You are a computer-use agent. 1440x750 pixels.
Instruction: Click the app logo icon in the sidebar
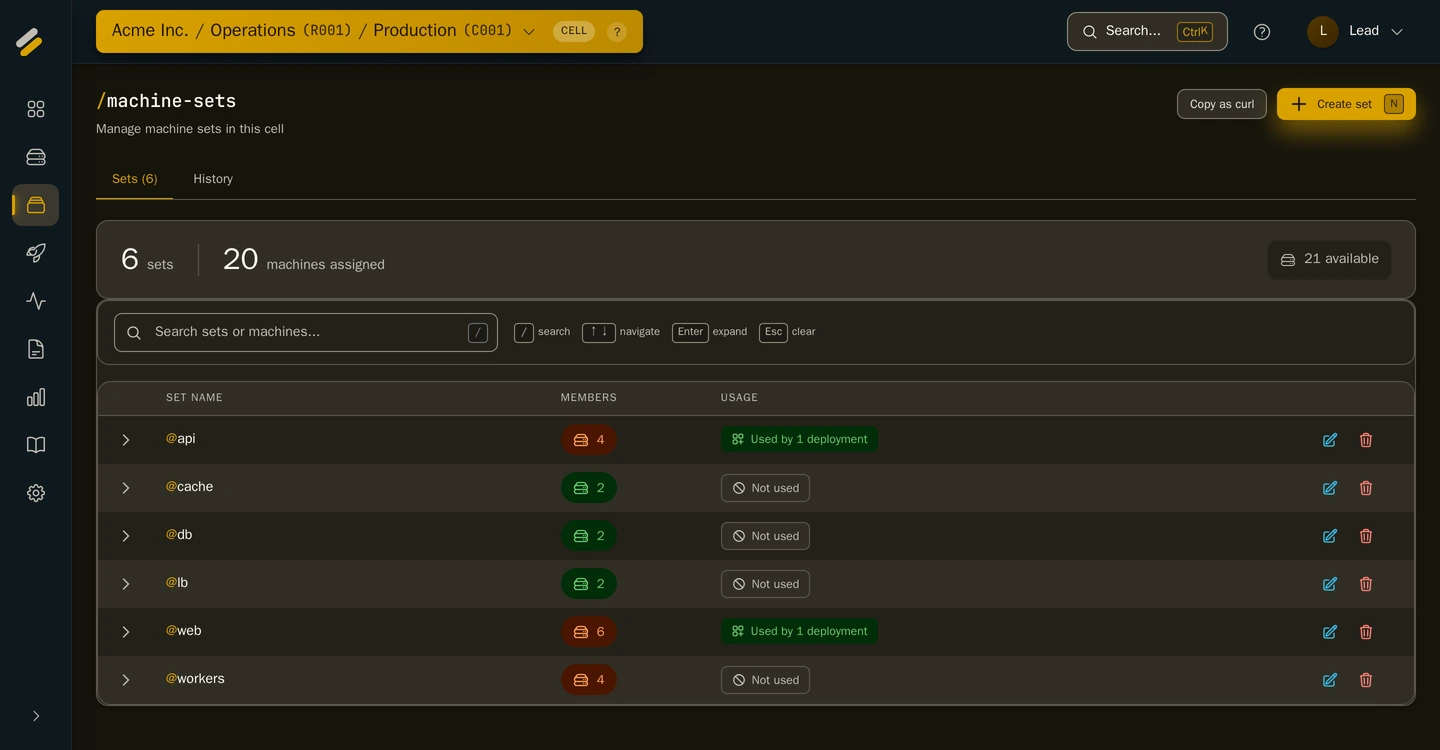30,41
